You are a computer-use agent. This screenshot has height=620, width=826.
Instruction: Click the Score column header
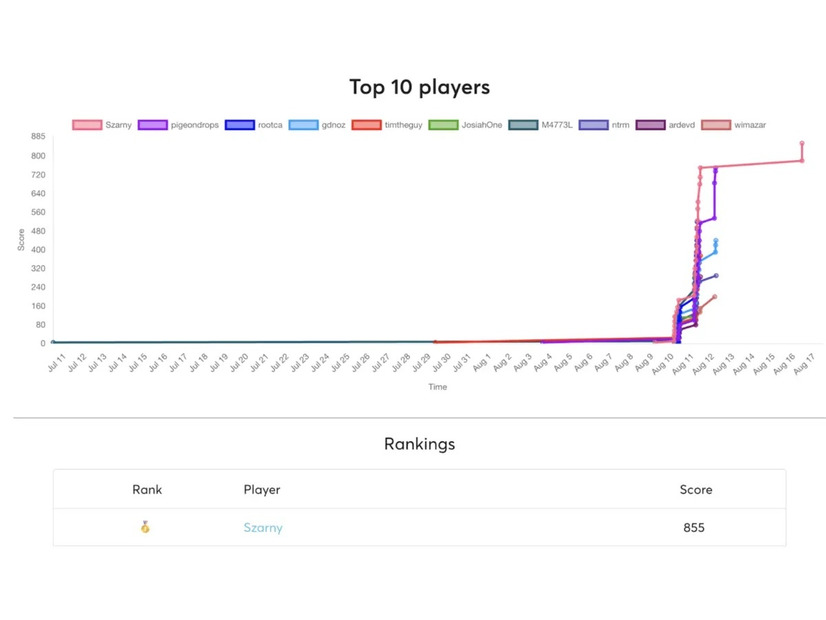pos(696,490)
